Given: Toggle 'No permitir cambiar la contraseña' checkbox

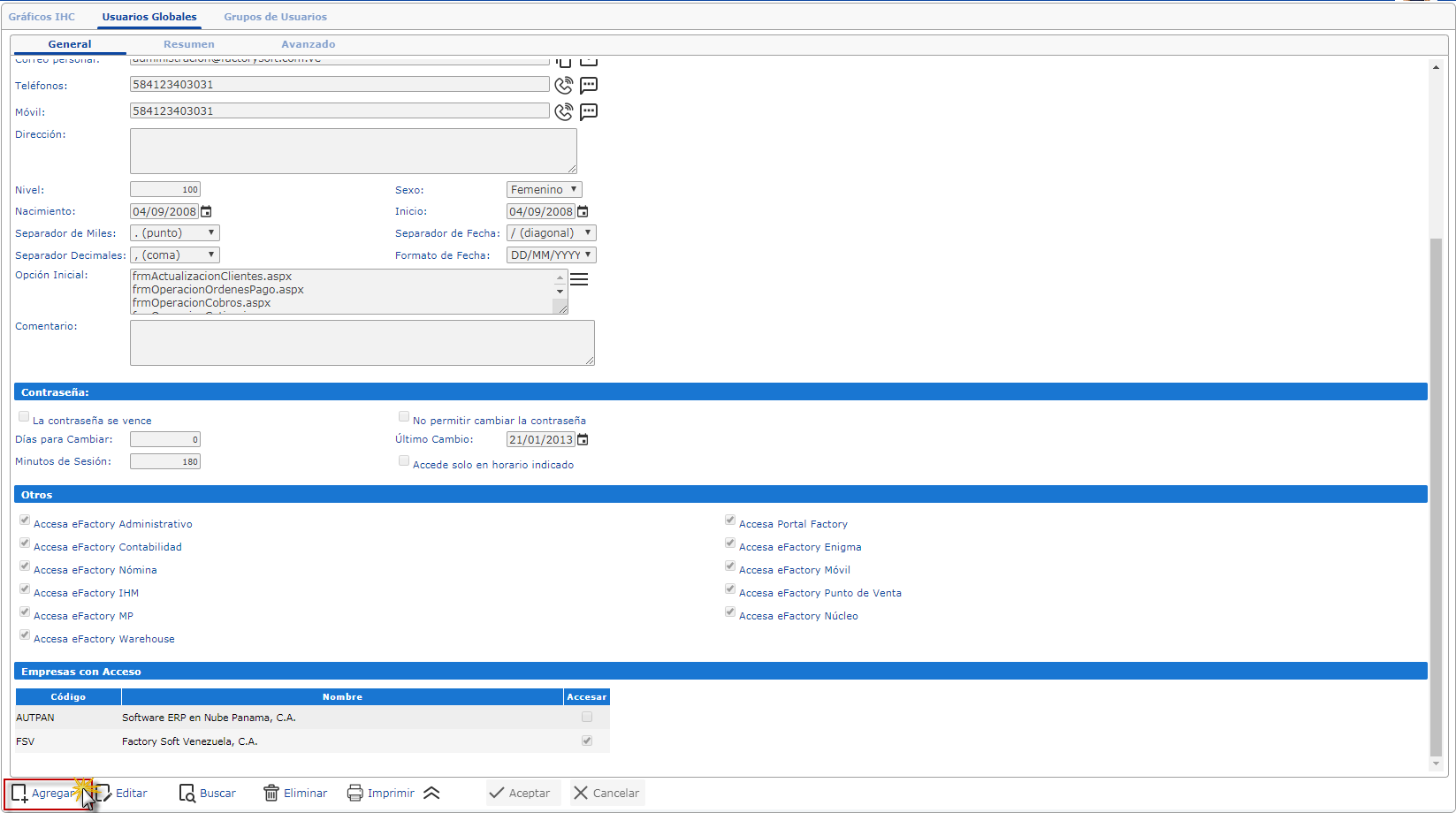Looking at the screenshot, I should [404, 416].
